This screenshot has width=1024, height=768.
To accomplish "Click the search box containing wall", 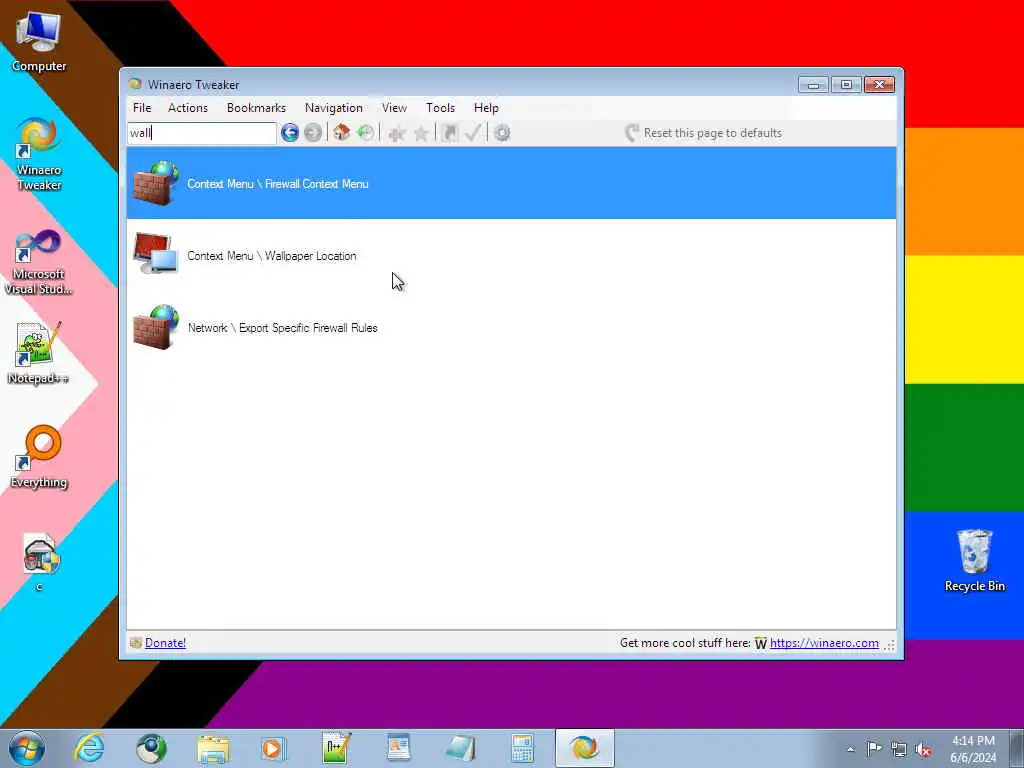I will (202, 133).
